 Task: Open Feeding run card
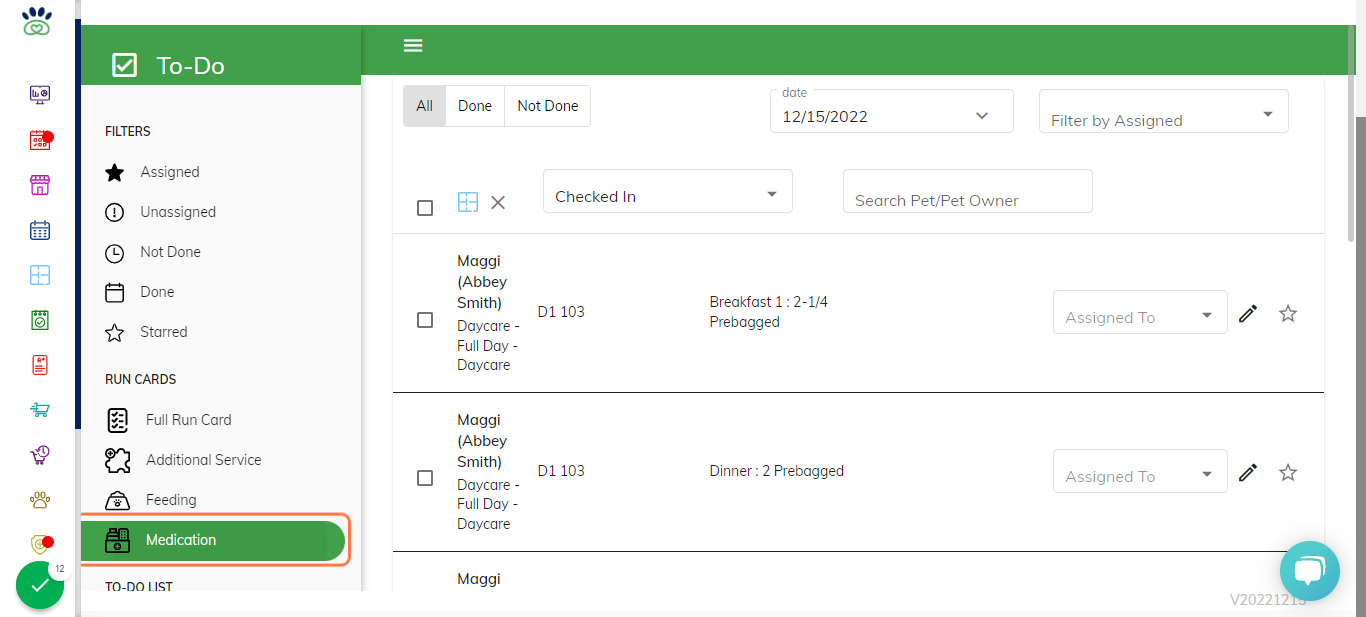click(151, 500)
